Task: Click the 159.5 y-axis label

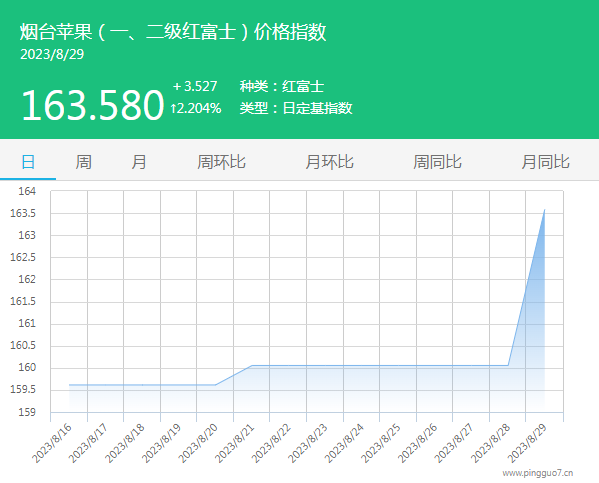Action: [x=23, y=389]
